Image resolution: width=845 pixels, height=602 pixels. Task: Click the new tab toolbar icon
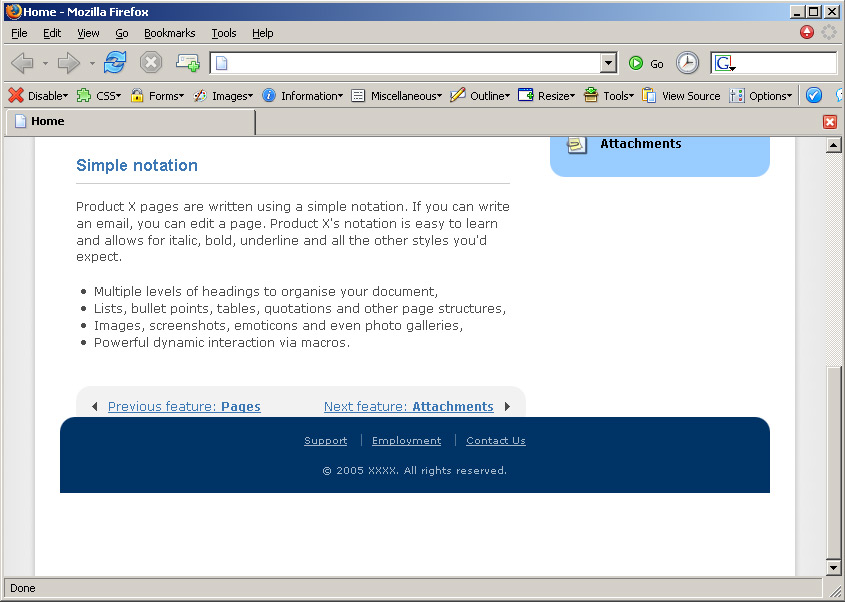(x=188, y=63)
